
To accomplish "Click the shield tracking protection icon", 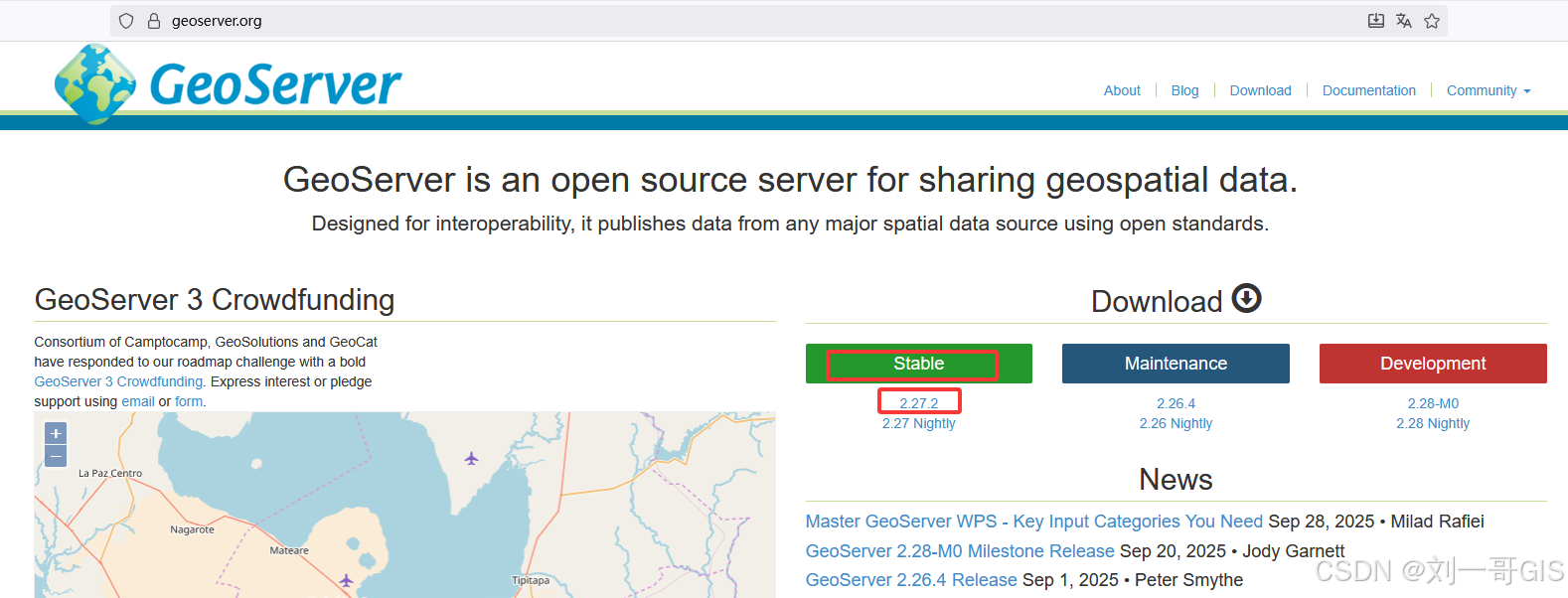I will [x=126, y=21].
